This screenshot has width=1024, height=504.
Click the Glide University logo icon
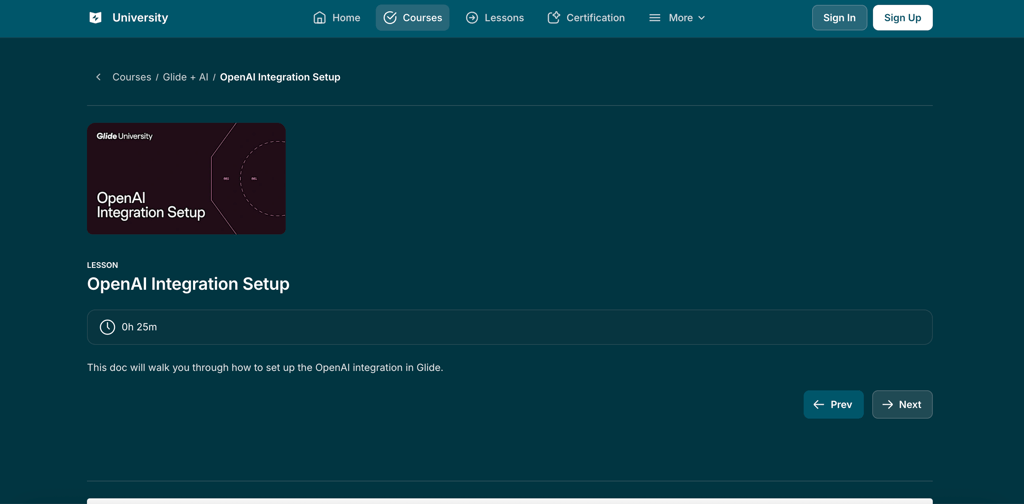[95, 18]
